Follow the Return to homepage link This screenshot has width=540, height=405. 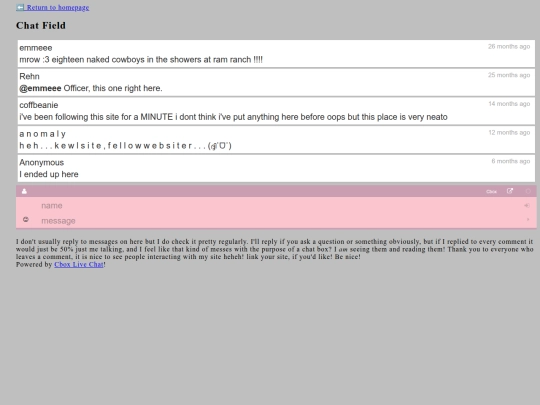(x=58, y=7)
